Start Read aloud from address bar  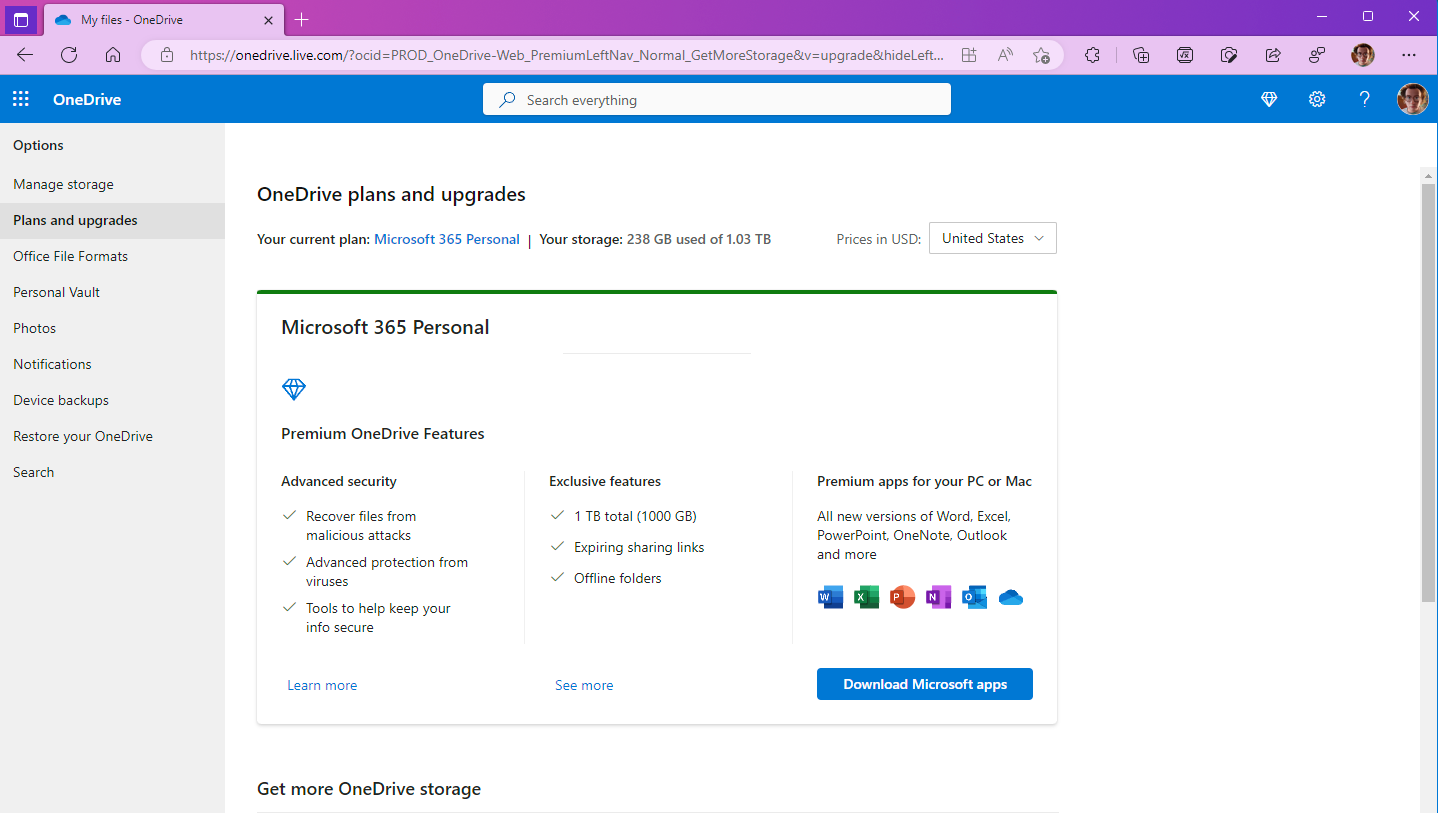[x=1005, y=55]
